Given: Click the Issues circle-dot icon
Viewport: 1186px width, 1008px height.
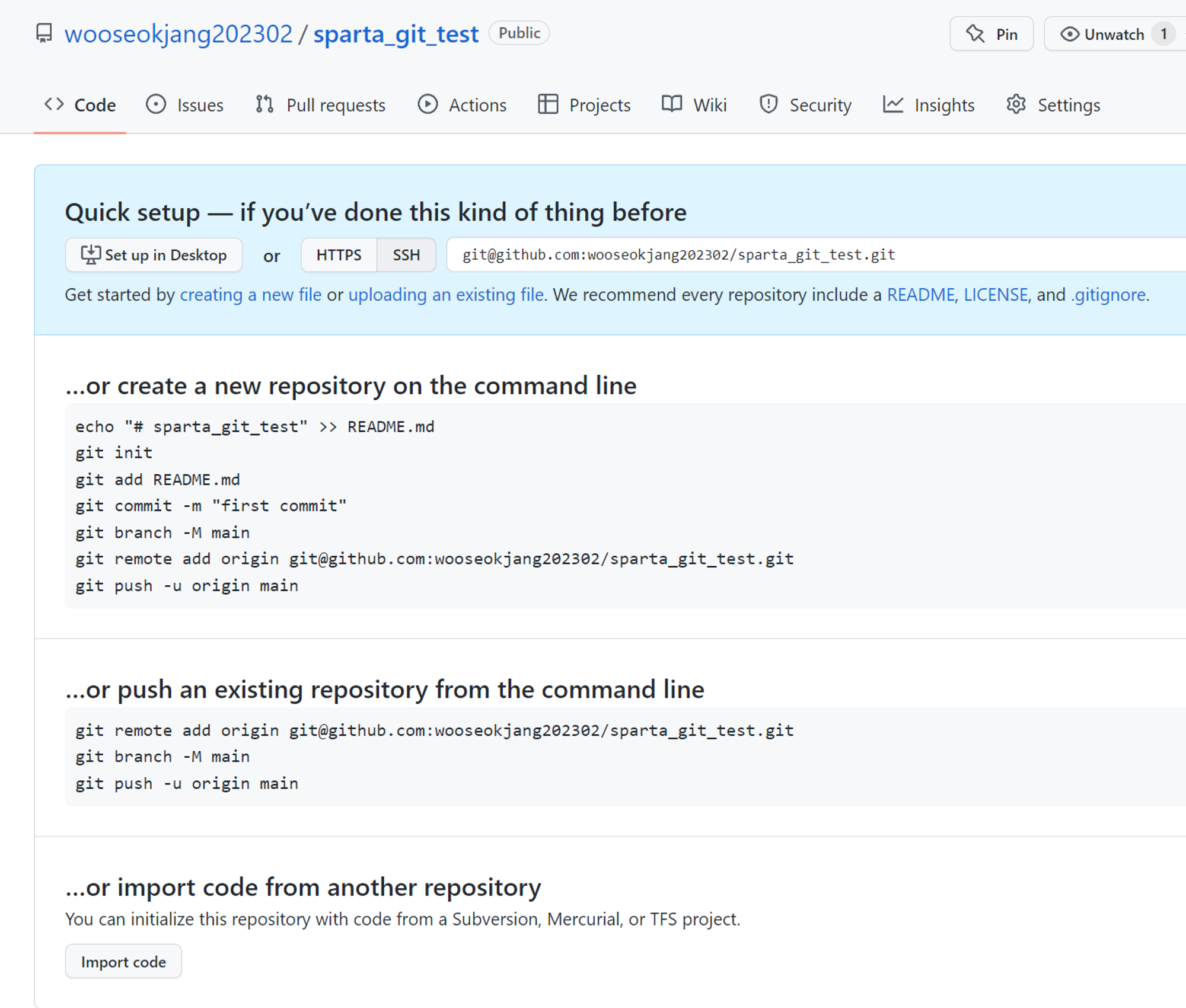Looking at the screenshot, I should coord(156,104).
